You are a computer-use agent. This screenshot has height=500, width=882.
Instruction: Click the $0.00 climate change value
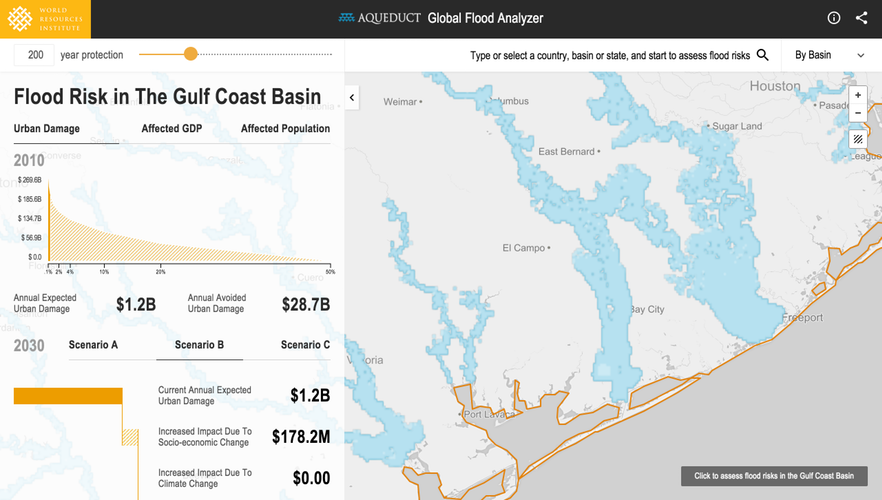point(311,478)
